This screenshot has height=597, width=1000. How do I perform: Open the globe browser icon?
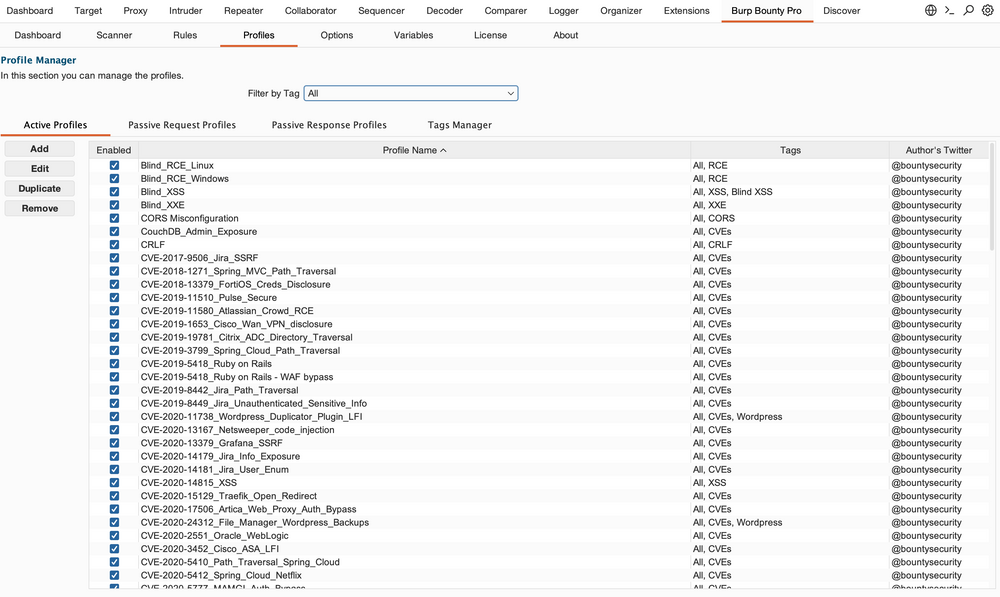[x=931, y=10]
